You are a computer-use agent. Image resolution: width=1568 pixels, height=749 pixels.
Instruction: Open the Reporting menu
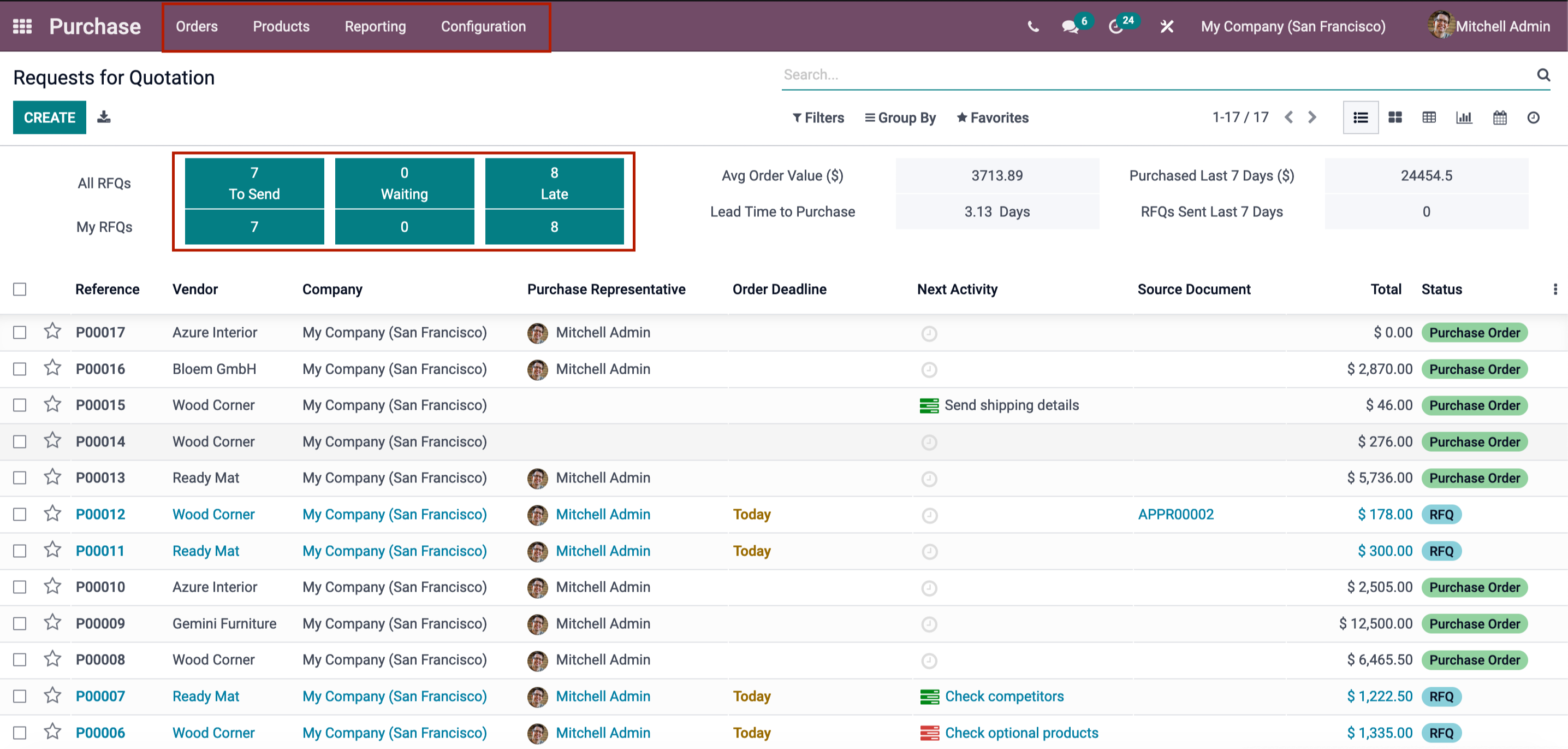375,26
